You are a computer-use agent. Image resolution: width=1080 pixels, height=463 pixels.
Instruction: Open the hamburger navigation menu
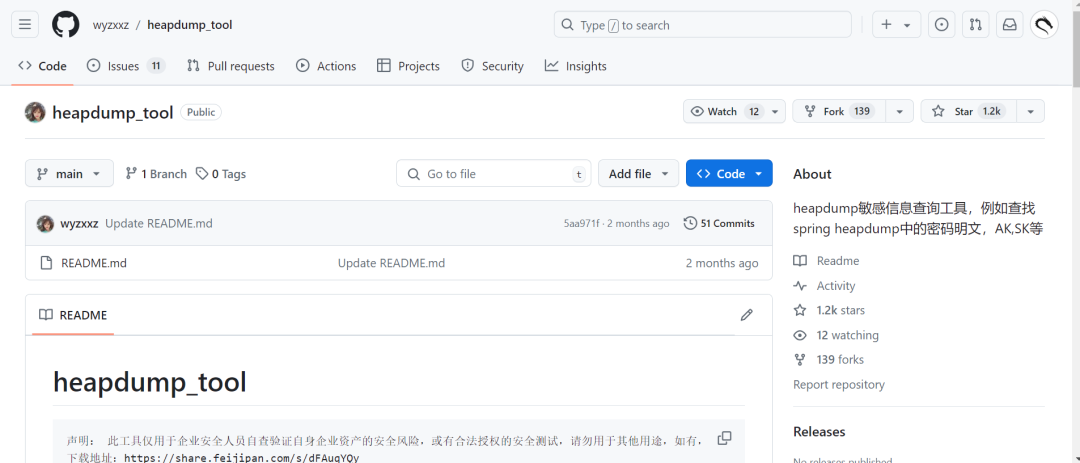25,25
